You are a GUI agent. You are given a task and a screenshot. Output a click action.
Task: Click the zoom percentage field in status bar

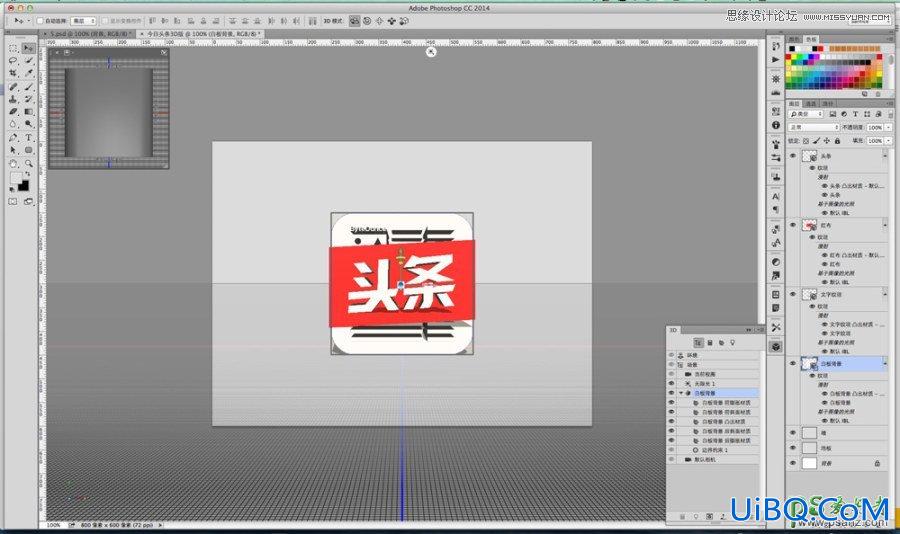53,525
